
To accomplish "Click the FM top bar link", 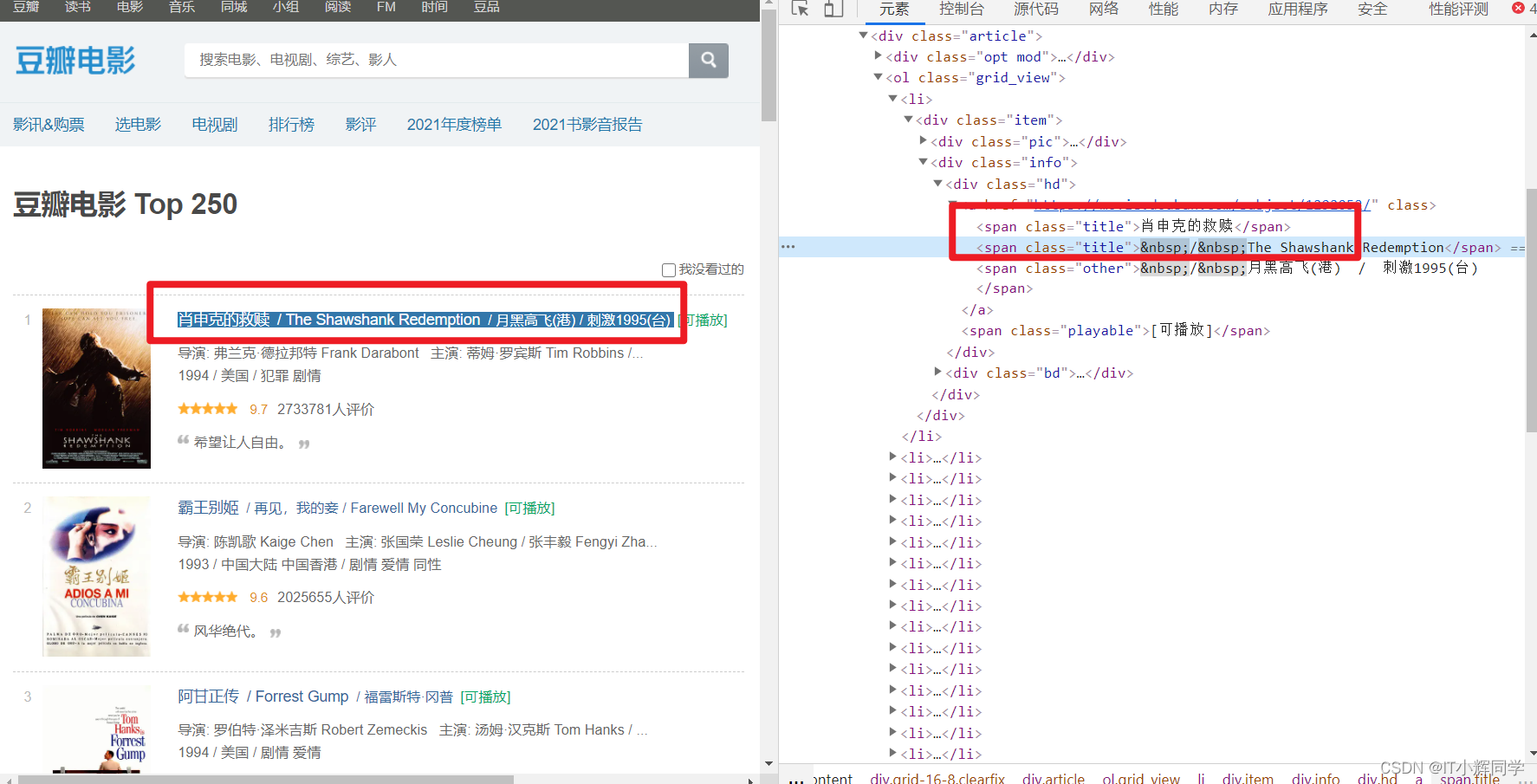I will click(386, 7).
